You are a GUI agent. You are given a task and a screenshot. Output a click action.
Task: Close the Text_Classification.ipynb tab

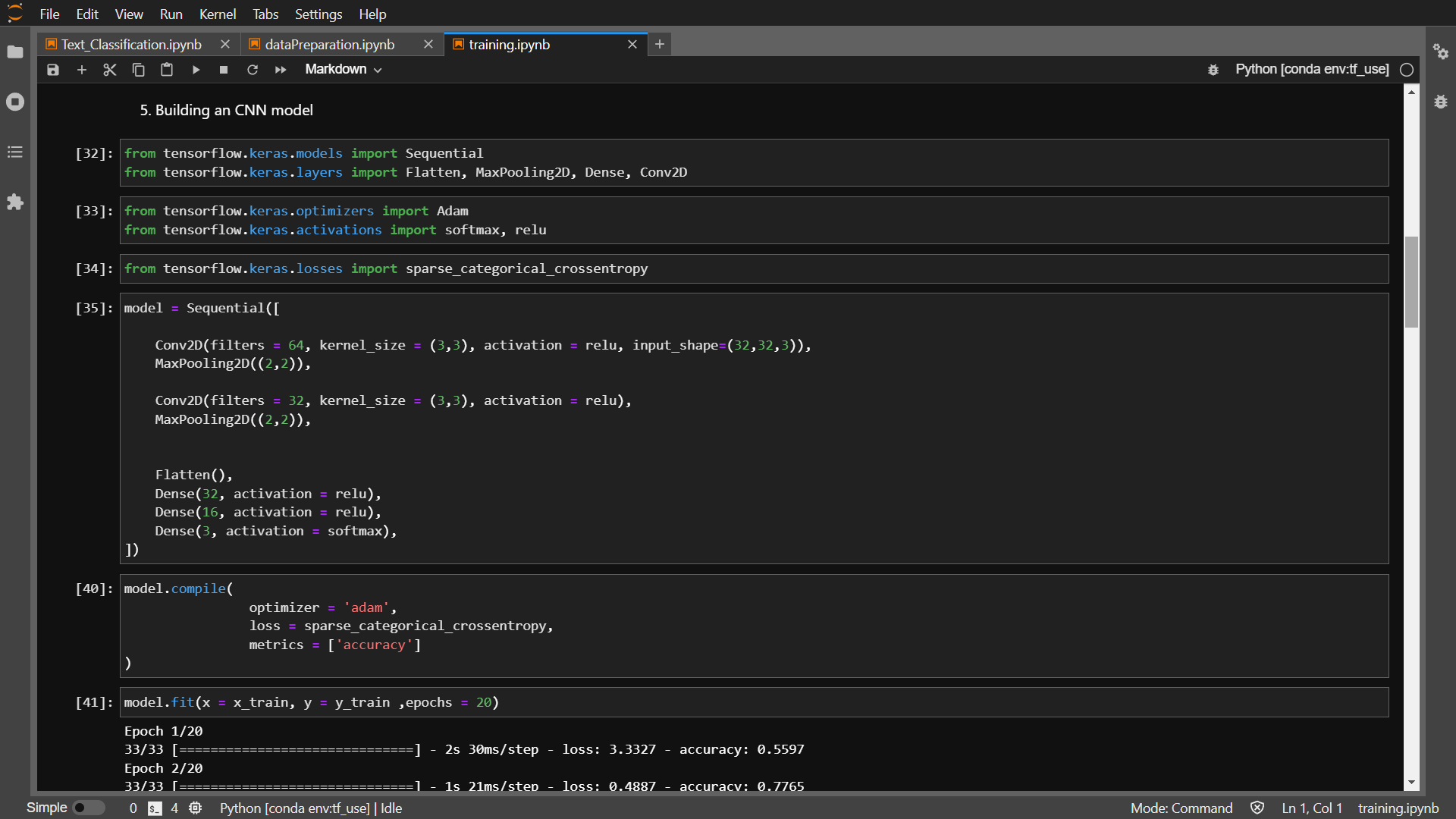click(x=225, y=45)
